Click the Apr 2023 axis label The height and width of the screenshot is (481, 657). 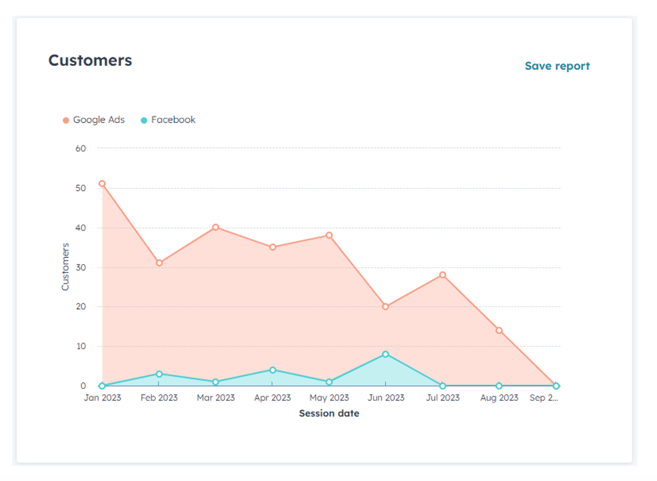(272, 398)
